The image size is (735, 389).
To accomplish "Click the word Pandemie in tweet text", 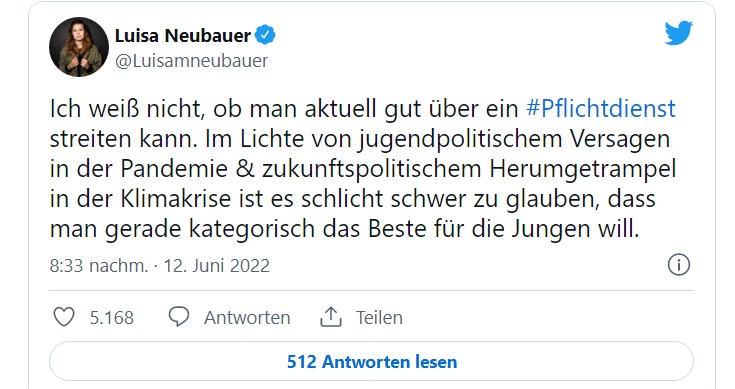I will click(174, 169).
